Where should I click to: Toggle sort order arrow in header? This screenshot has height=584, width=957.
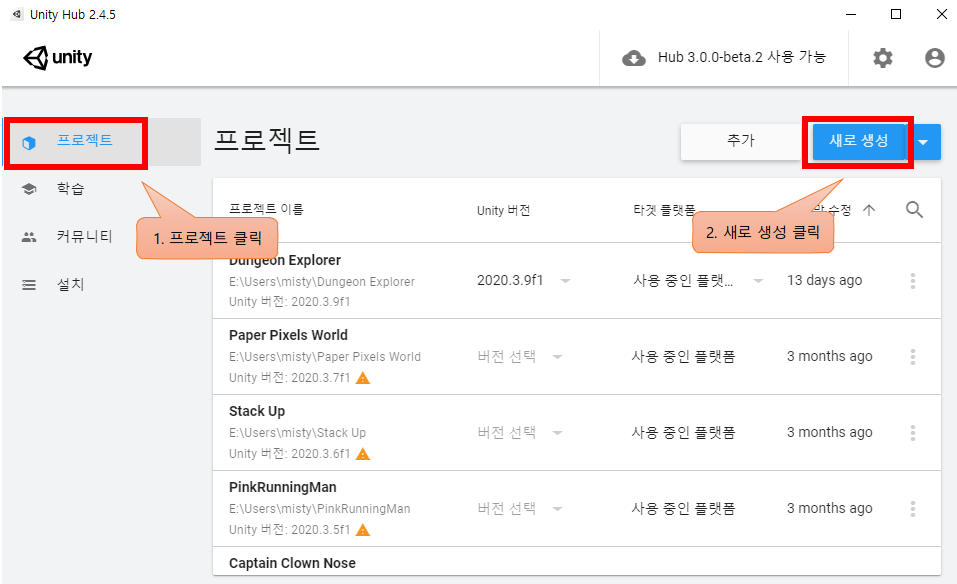869,210
